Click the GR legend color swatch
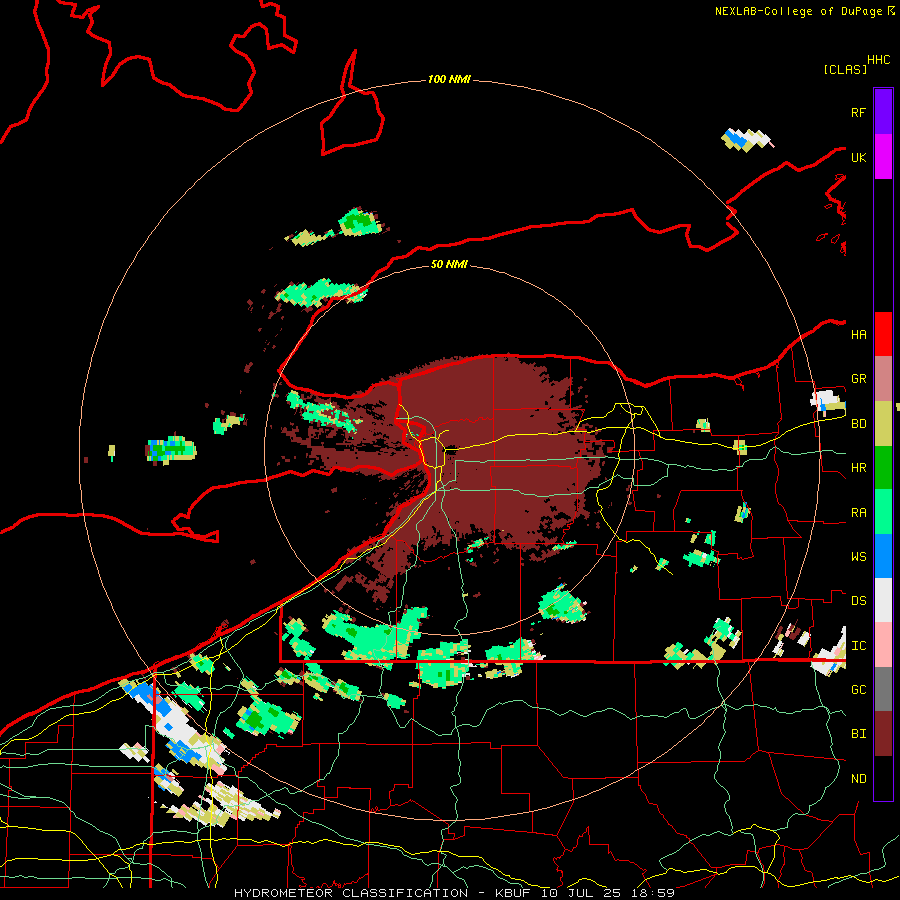Viewport: 900px width, 900px height. 883,379
